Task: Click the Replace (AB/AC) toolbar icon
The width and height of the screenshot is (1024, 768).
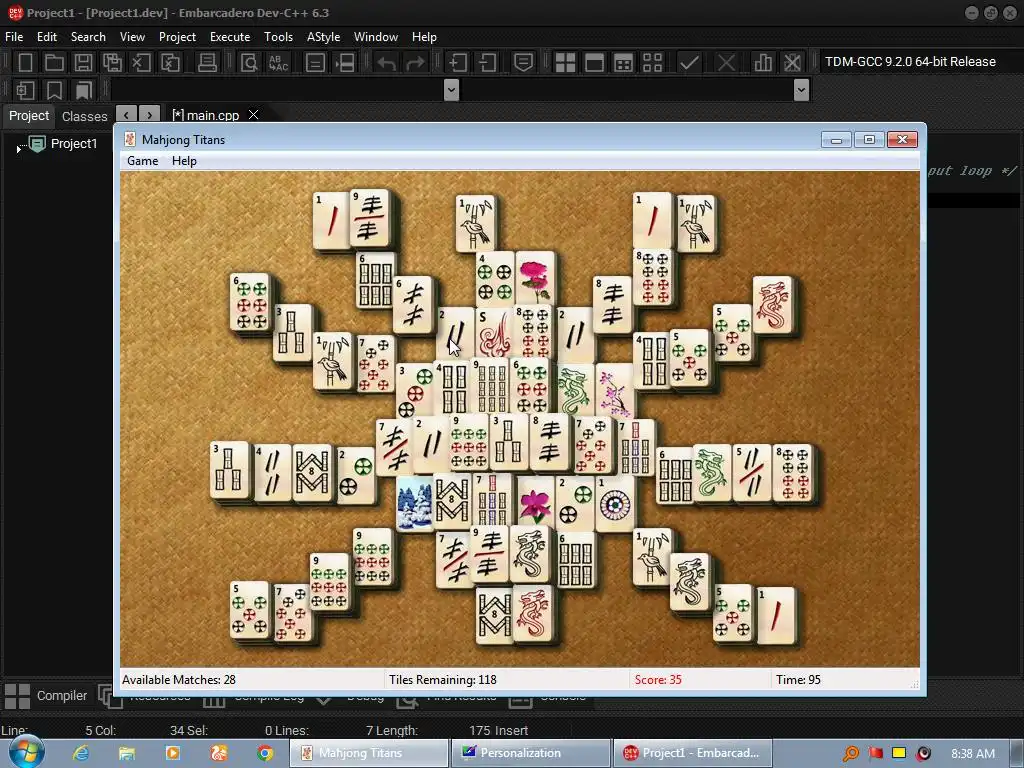Action: tap(278, 63)
